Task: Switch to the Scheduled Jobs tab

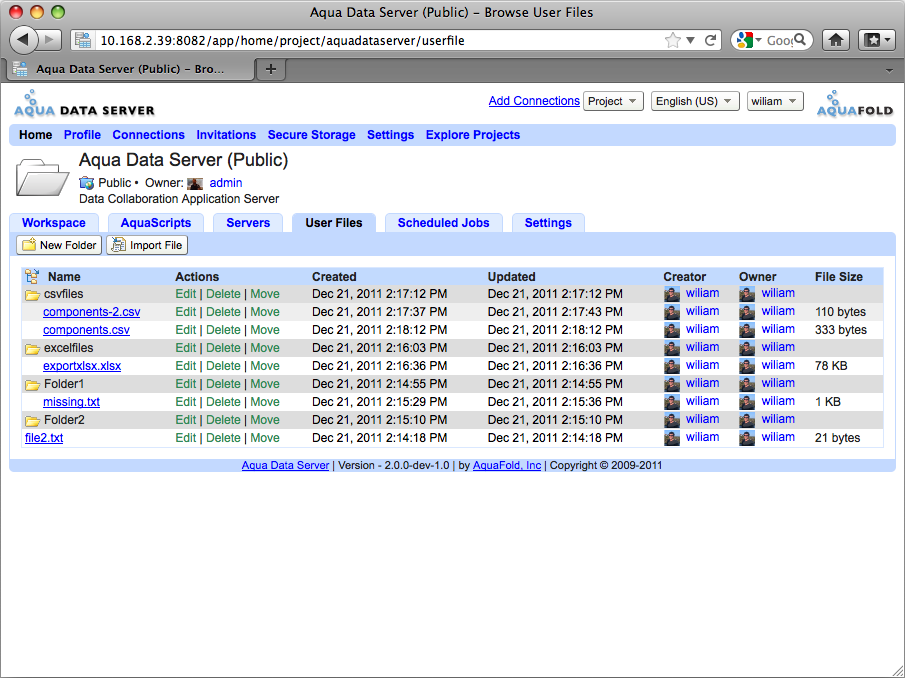Action: point(443,223)
